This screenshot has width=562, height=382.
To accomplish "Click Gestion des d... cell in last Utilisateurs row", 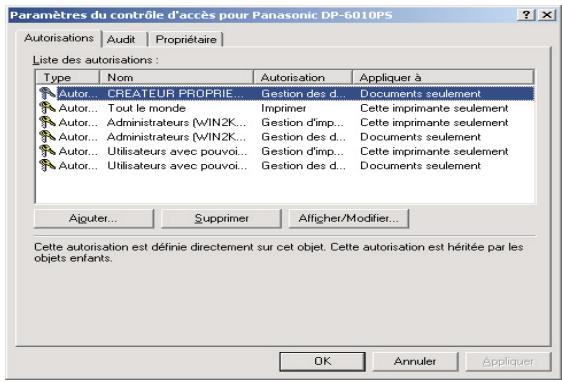I will click(303, 165).
